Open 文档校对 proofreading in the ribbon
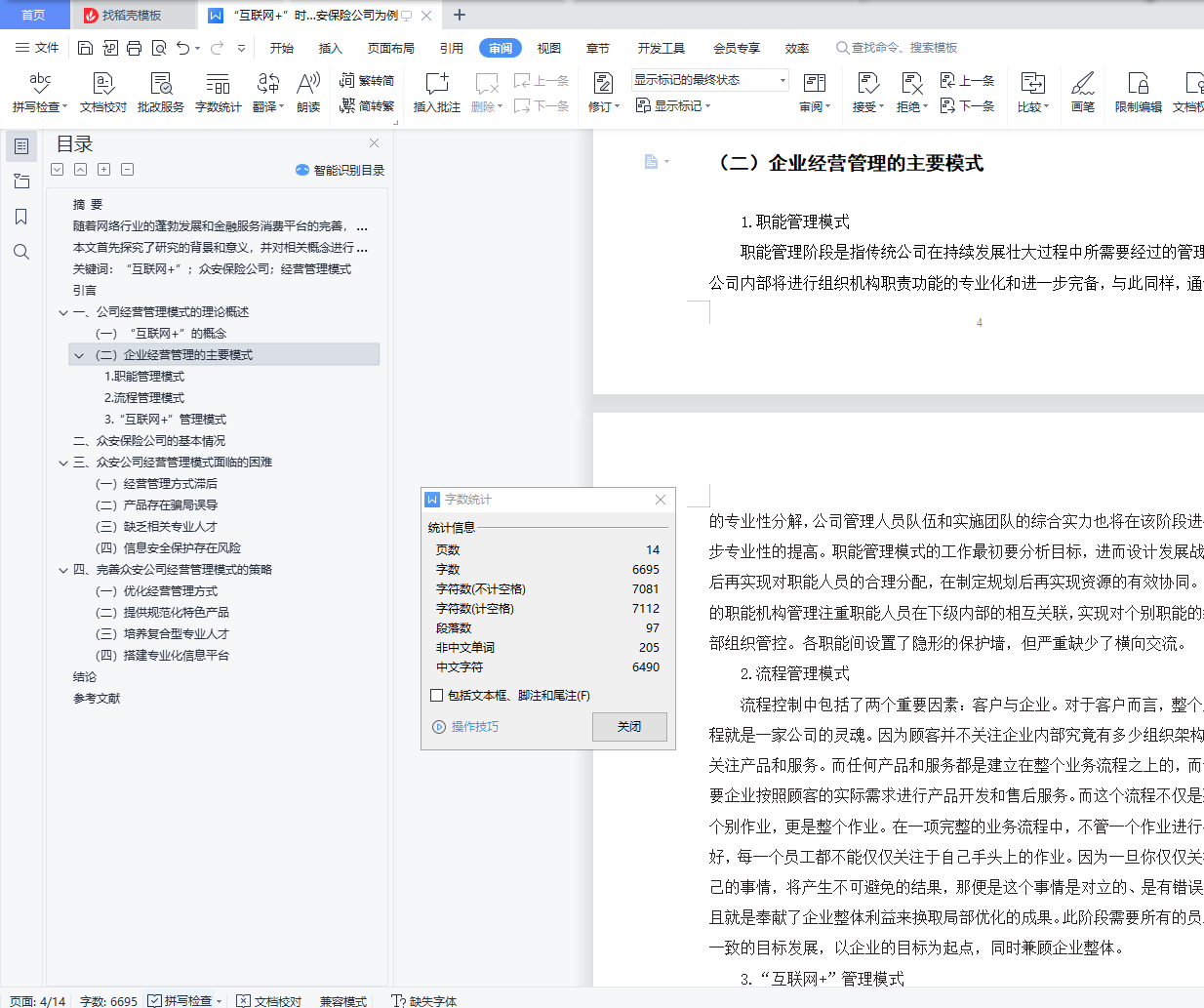The height and width of the screenshot is (1008, 1204). click(x=103, y=93)
